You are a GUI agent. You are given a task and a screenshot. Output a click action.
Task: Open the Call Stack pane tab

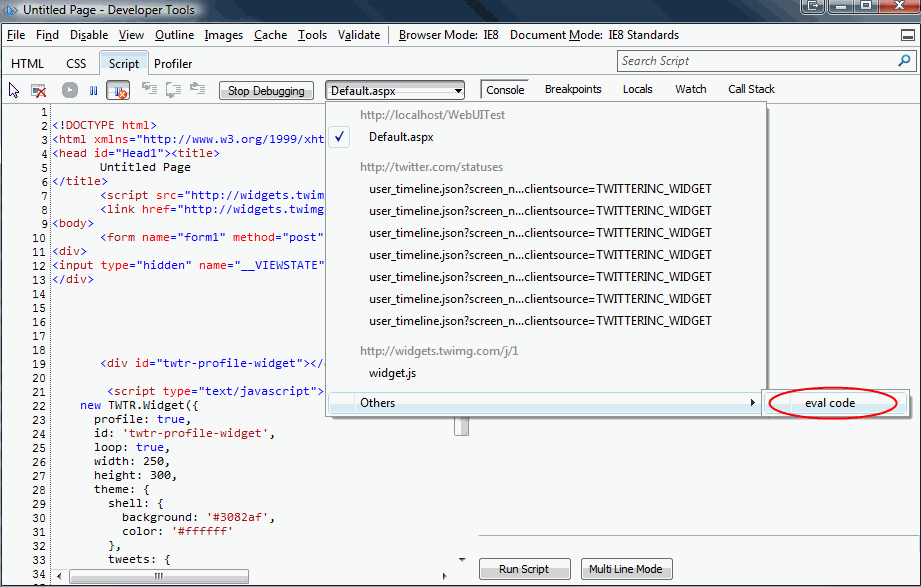coord(751,89)
